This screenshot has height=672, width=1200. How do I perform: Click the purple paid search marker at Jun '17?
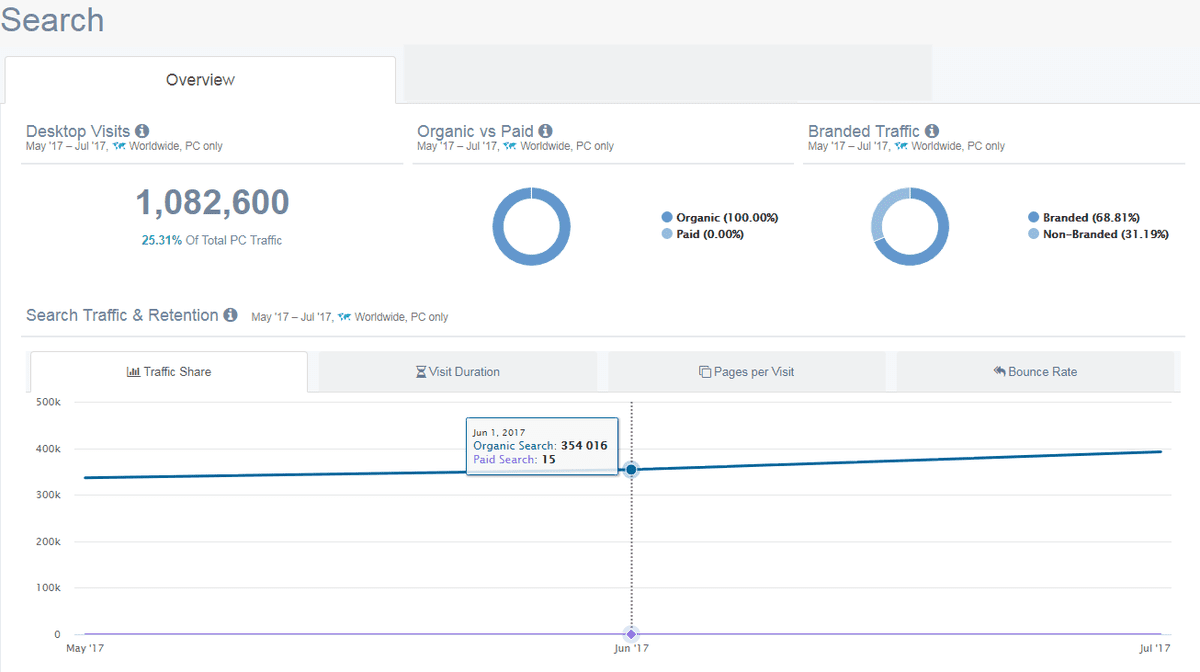(x=631, y=634)
